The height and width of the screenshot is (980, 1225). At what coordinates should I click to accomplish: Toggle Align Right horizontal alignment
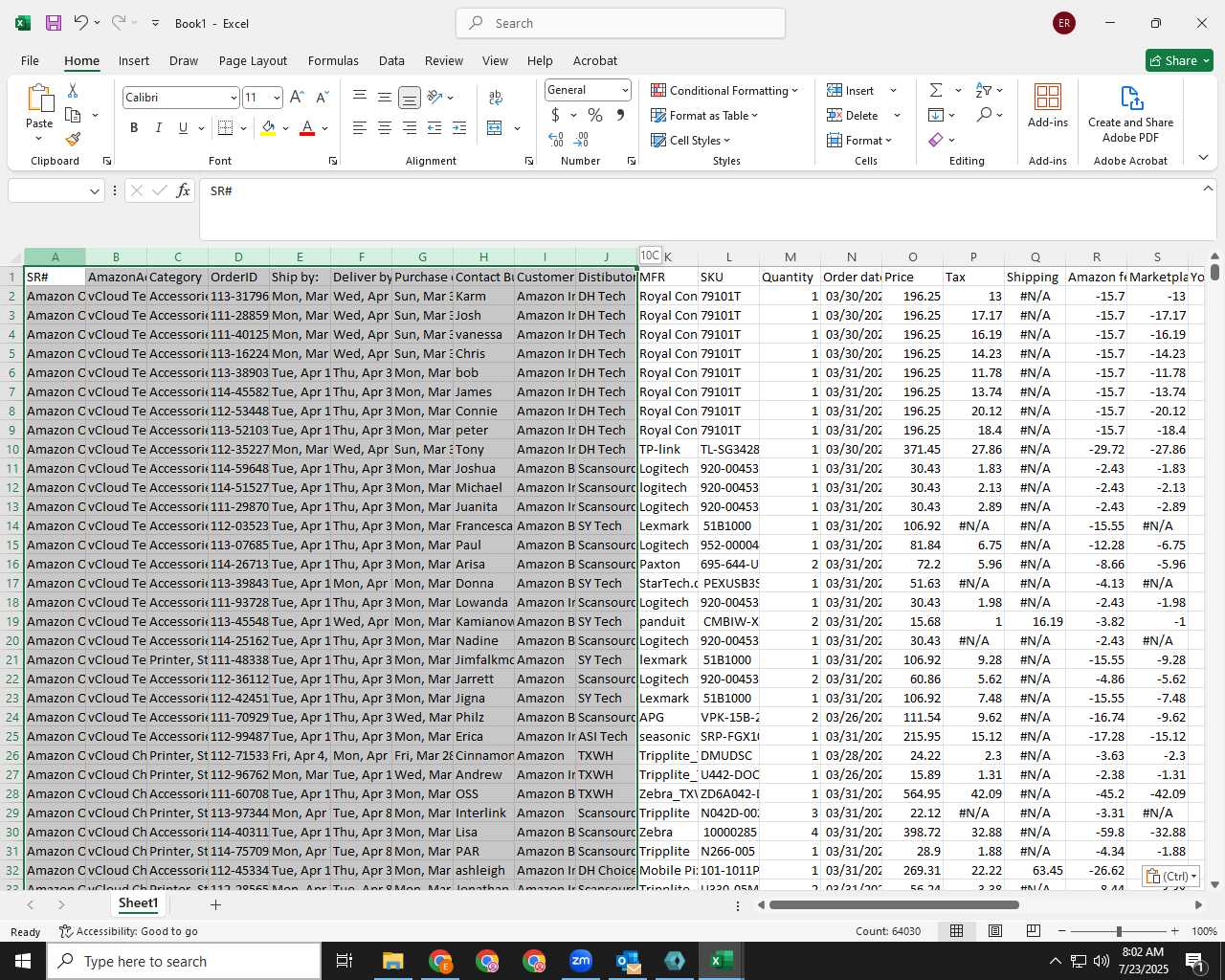[x=410, y=127]
